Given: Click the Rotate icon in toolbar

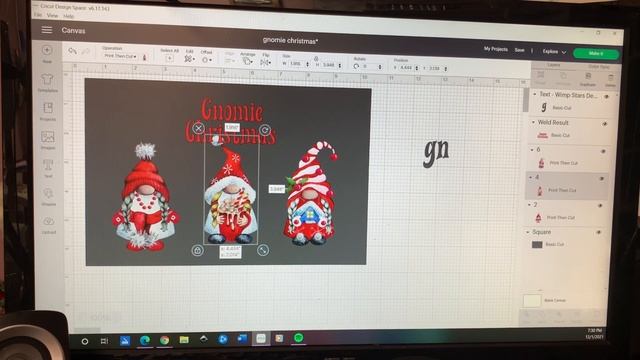Looking at the screenshot, I should pyautogui.click(x=356, y=66).
